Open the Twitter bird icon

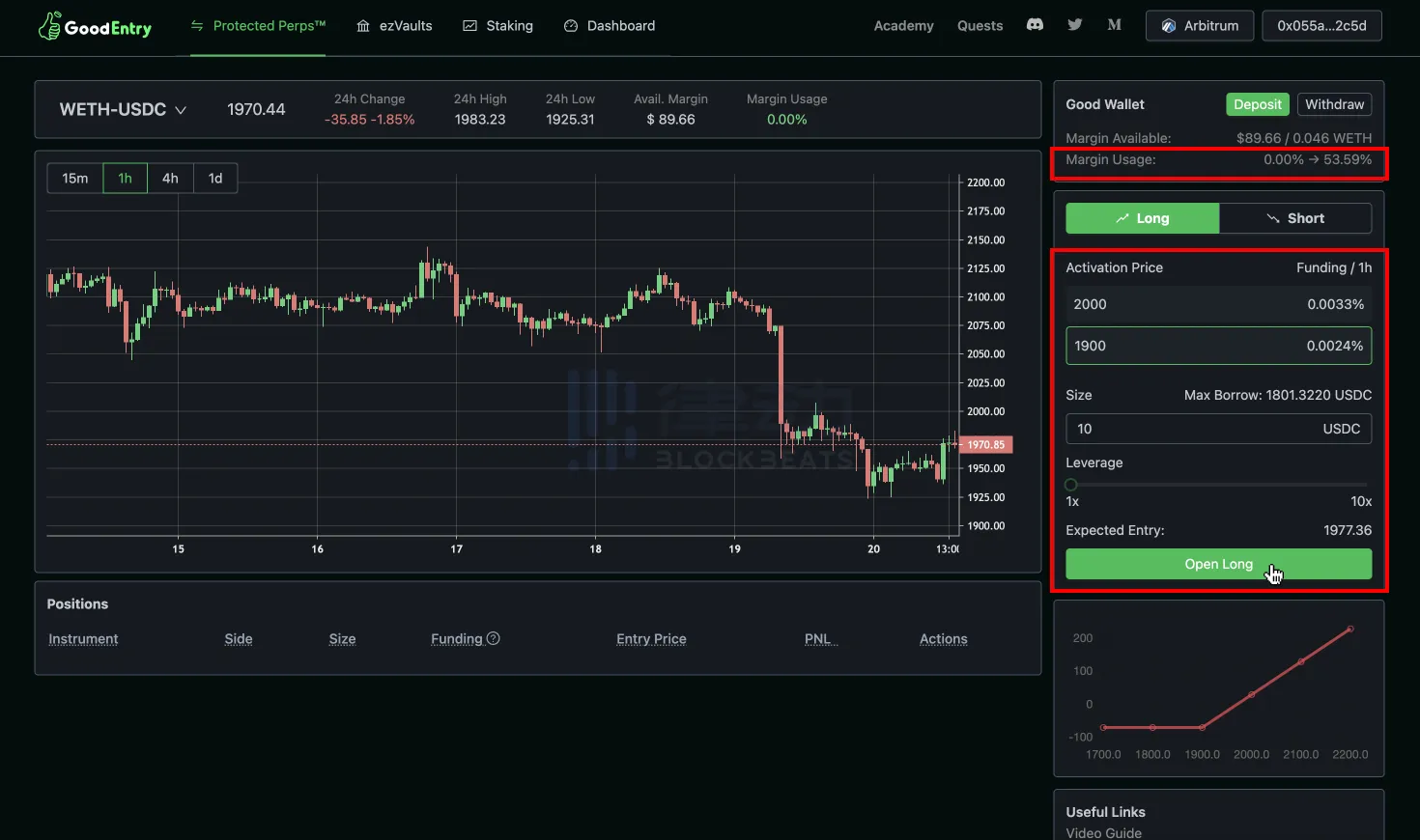click(1075, 25)
